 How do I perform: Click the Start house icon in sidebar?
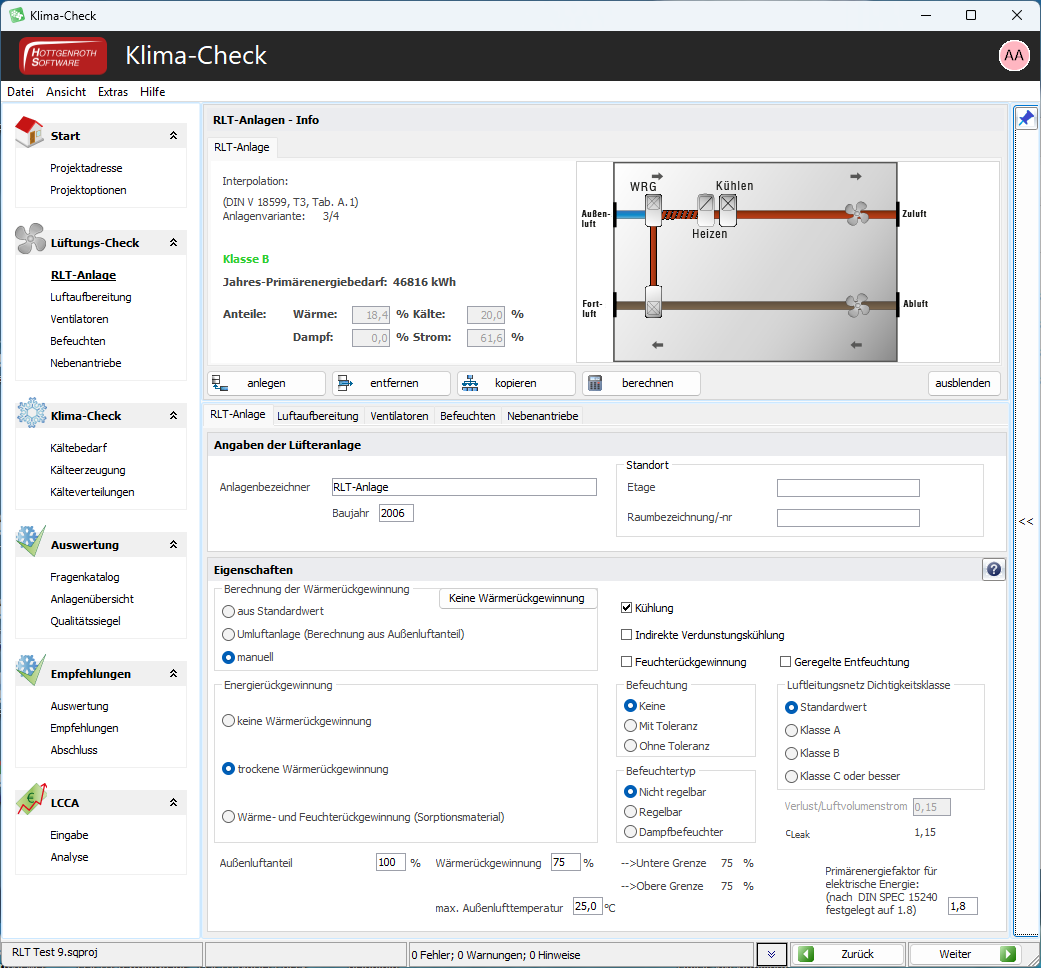coord(29,131)
